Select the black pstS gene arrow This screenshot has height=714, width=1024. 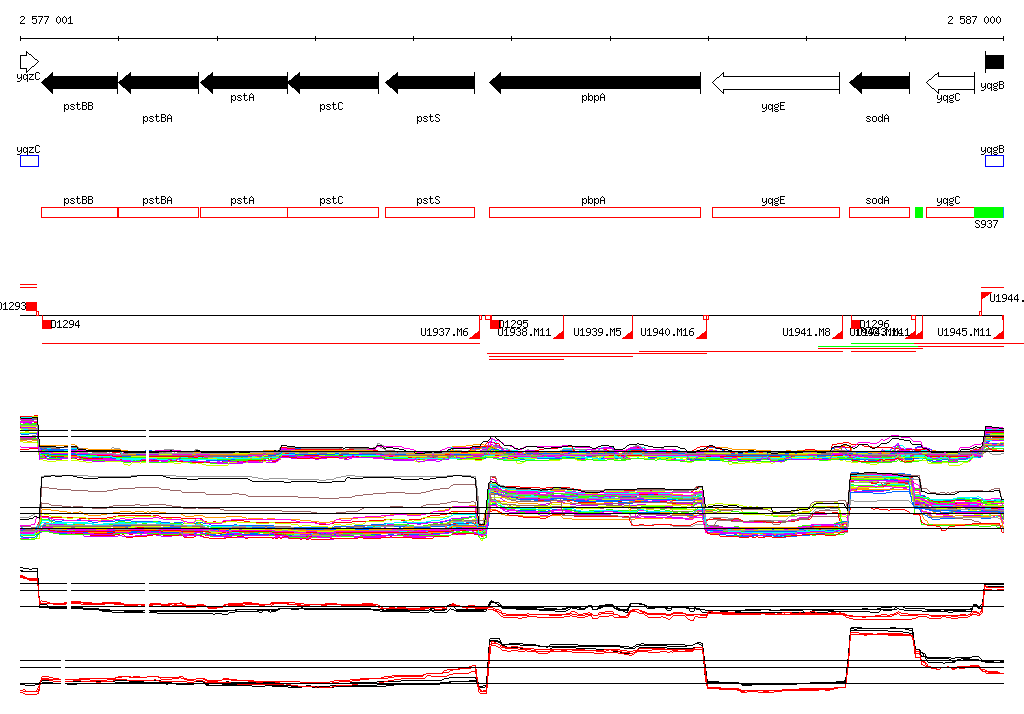point(430,83)
